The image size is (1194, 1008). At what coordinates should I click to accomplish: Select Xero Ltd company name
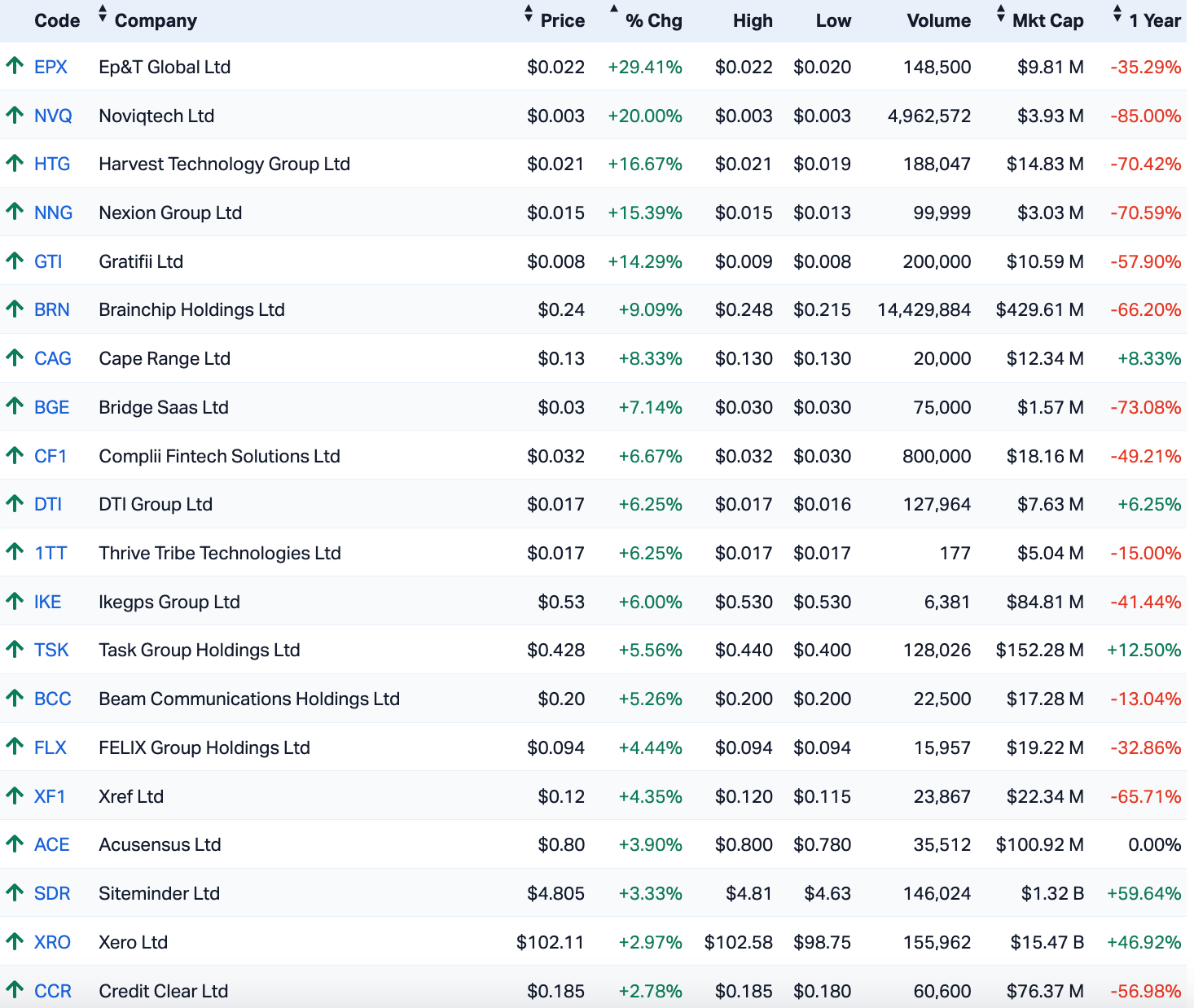(133, 942)
